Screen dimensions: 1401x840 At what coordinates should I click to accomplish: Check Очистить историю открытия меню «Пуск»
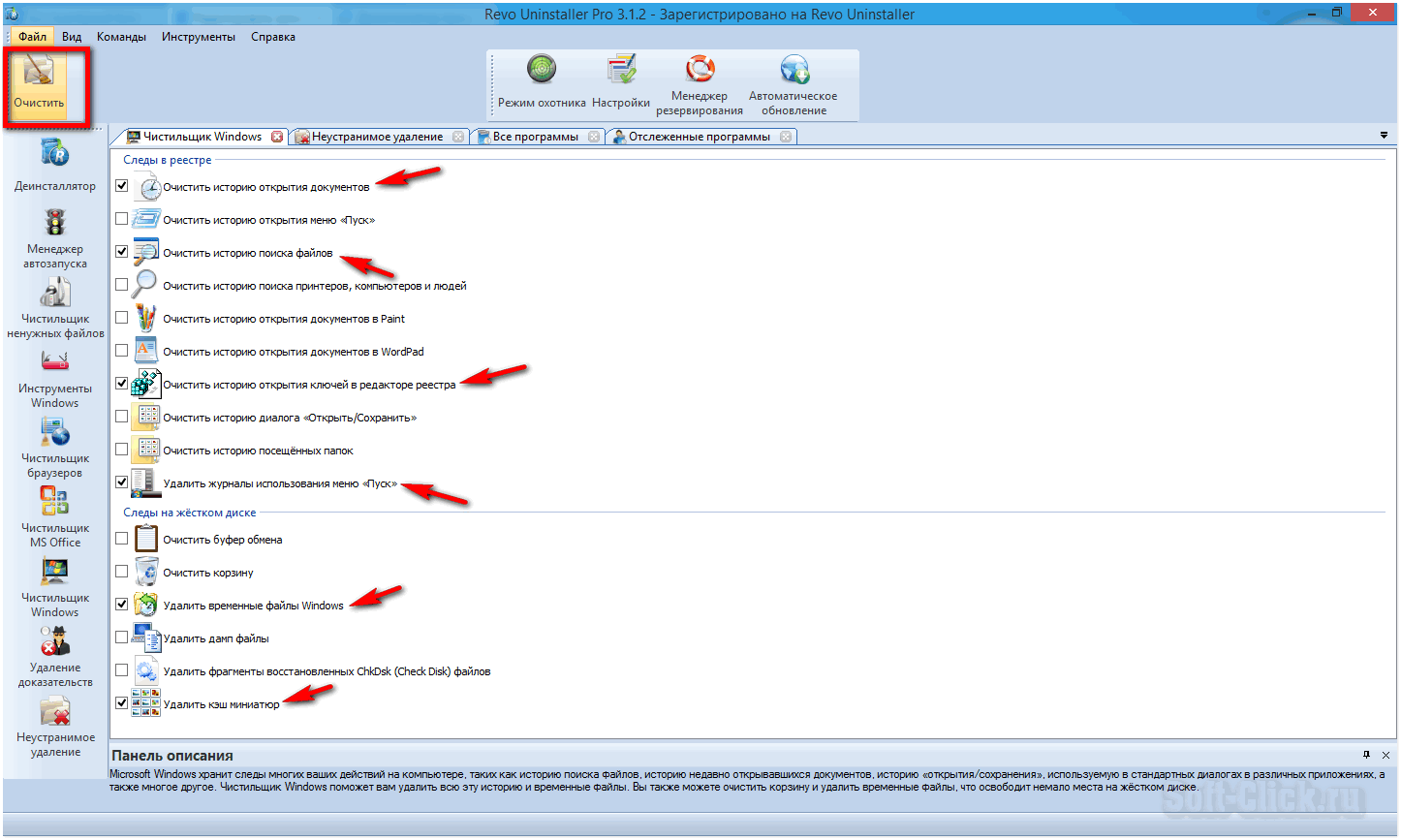[121, 219]
